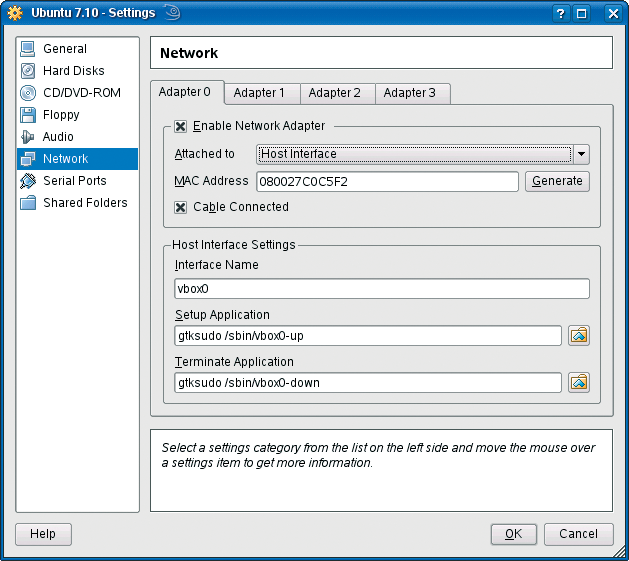Click the Terminate Application label
The image size is (629, 561).
(x=234, y=362)
